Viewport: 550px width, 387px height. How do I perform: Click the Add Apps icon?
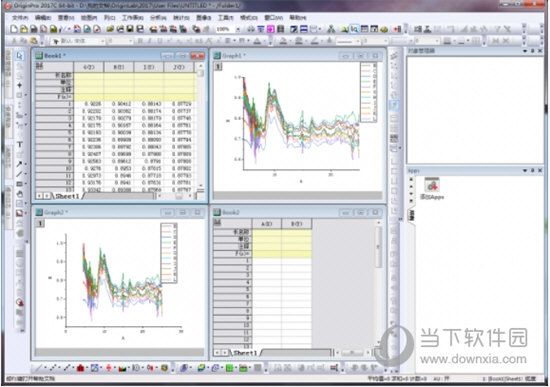432,185
